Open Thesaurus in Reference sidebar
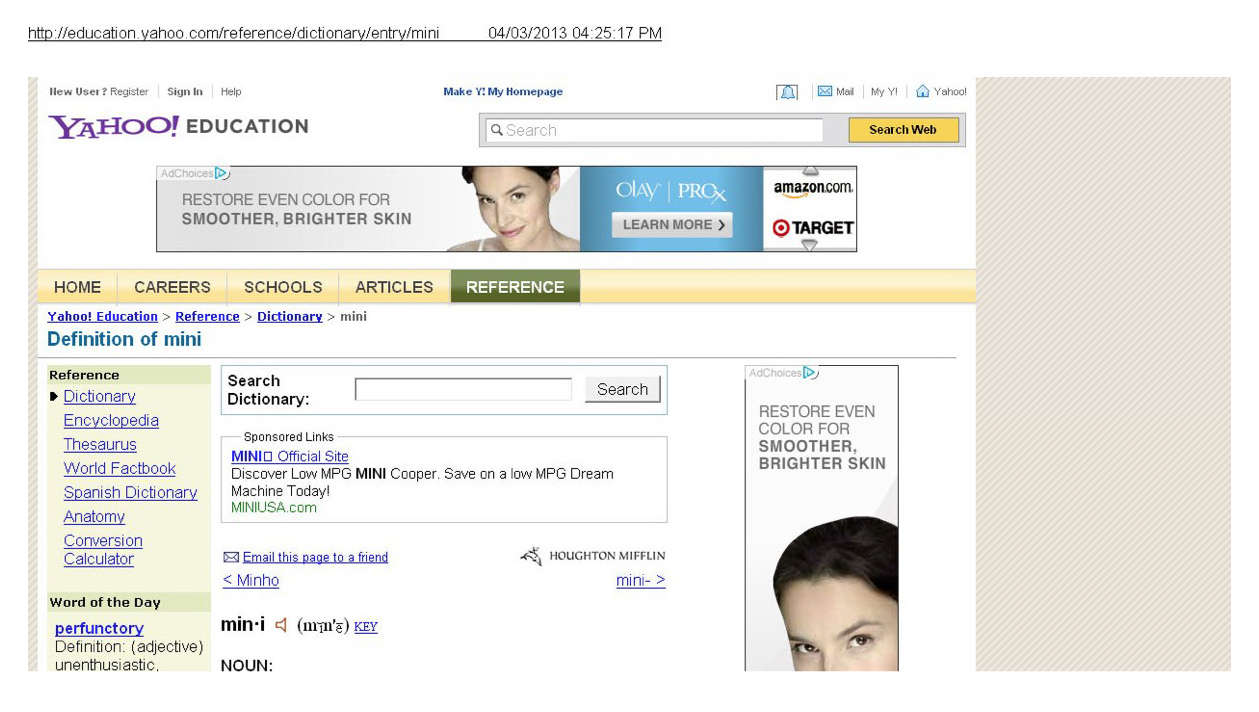The width and height of the screenshot is (1259, 712). click(x=100, y=445)
